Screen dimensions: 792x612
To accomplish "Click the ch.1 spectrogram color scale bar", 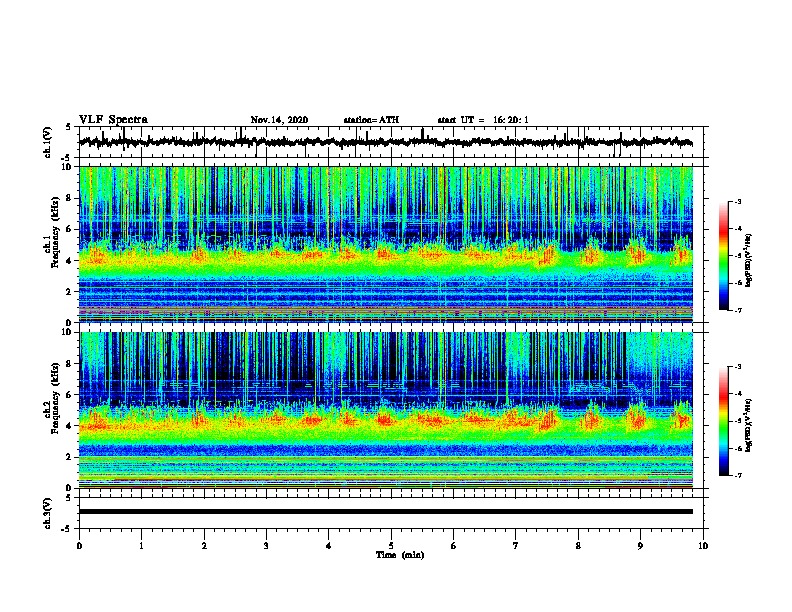I will pyautogui.click(x=723, y=256).
